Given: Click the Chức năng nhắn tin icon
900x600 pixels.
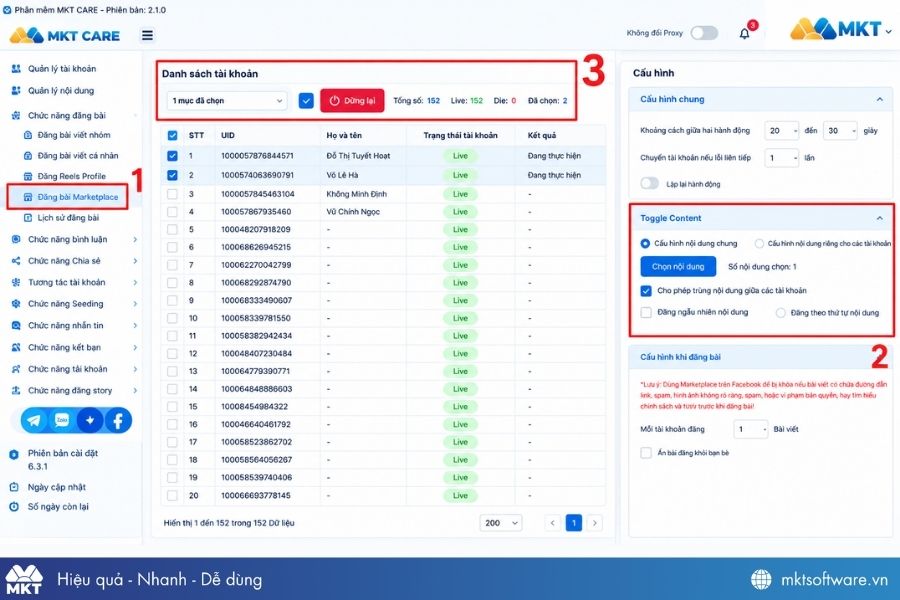Looking at the screenshot, I should click(16, 326).
